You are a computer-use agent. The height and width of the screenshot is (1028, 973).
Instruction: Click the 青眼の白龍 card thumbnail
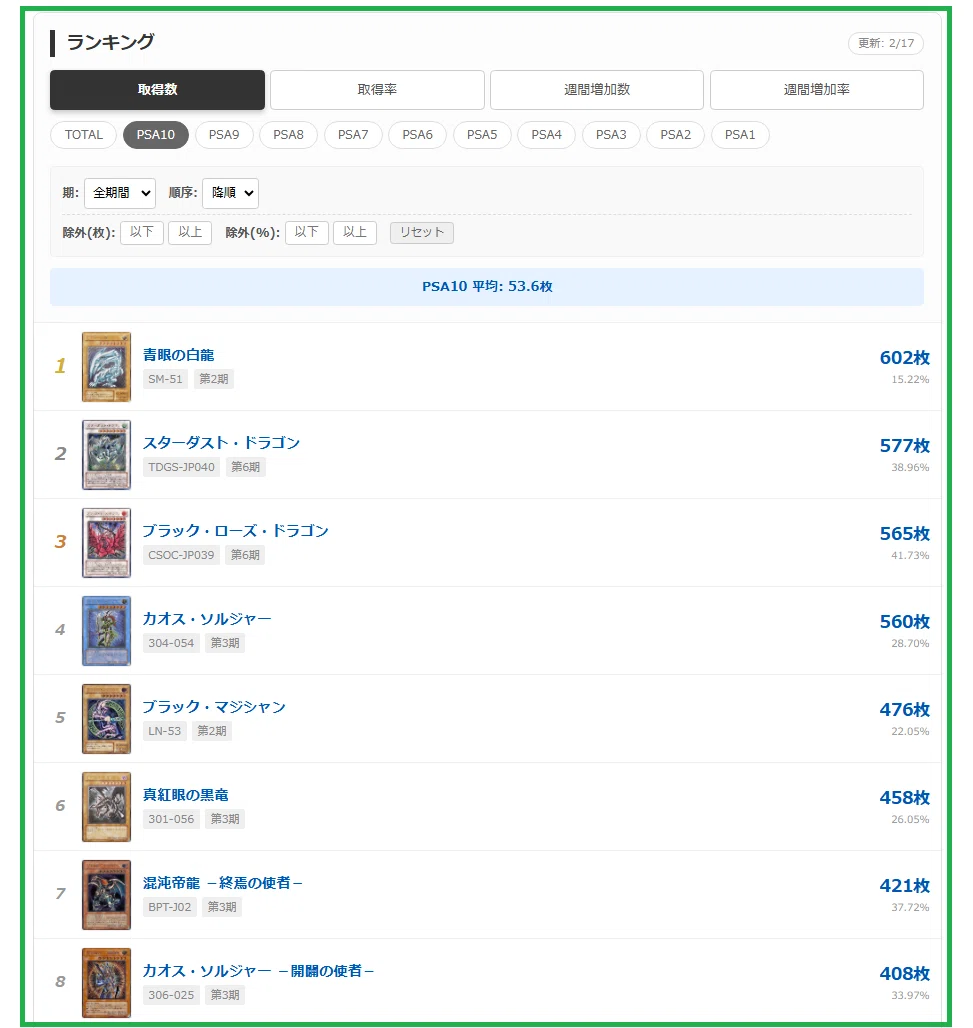[106, 366]
